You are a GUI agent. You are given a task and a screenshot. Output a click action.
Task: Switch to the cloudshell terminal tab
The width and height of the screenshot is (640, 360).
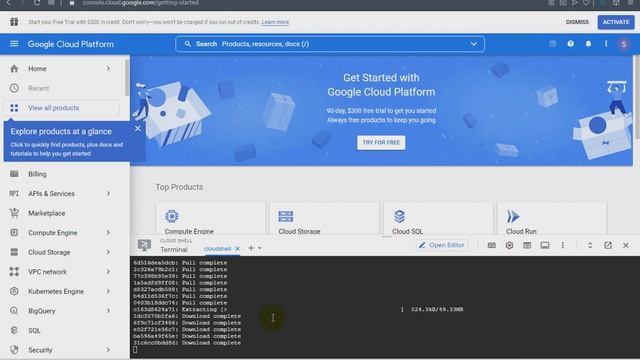pyautogui.click(x=217, y=249)
